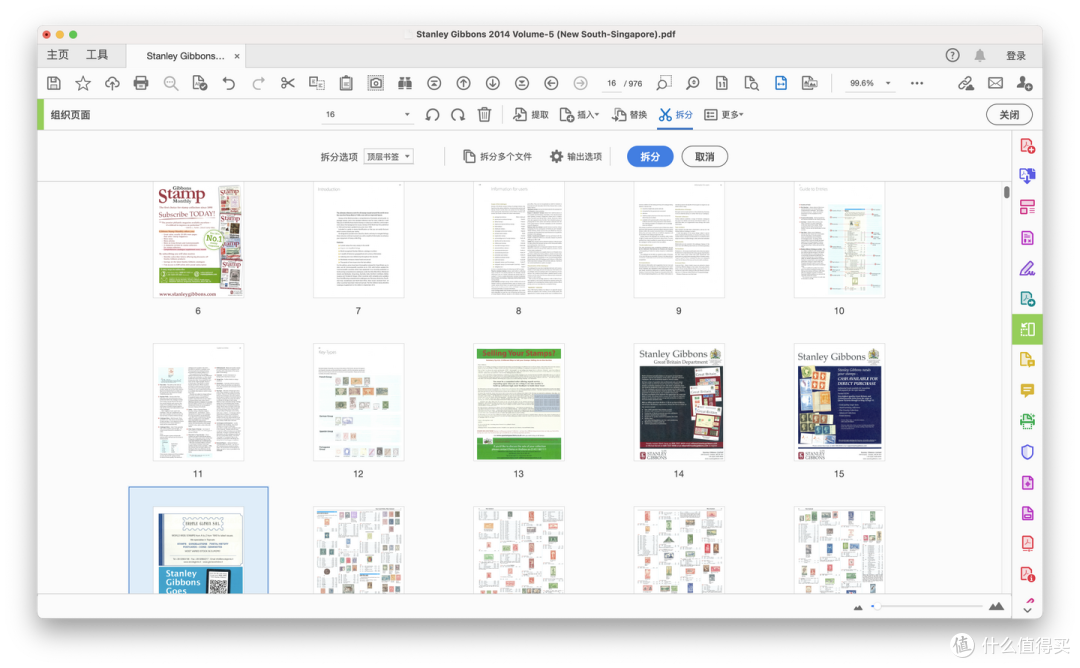The width and height of the screenshot is (1080, 668).
Task: Open 输出选项 output options
Action: tap(576, 157)
